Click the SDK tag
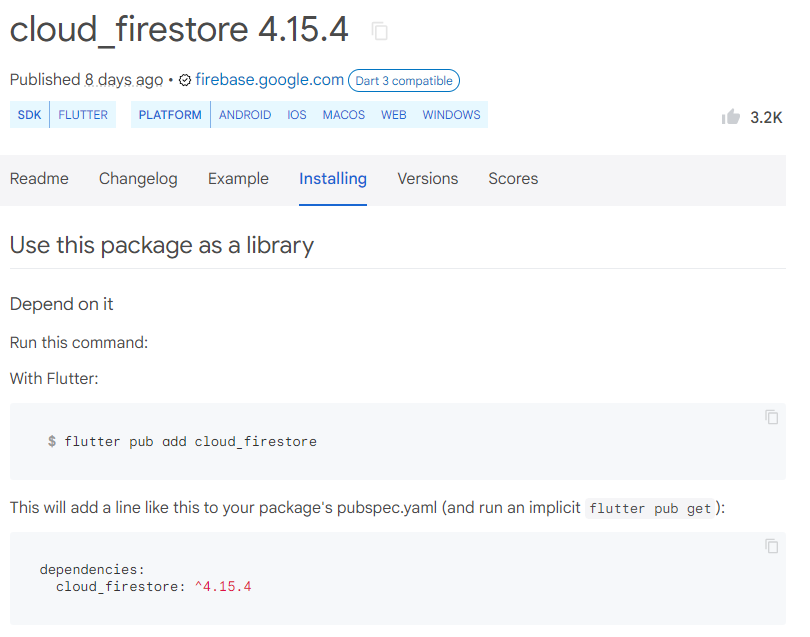The image size is (810, 637). point(29,115)
